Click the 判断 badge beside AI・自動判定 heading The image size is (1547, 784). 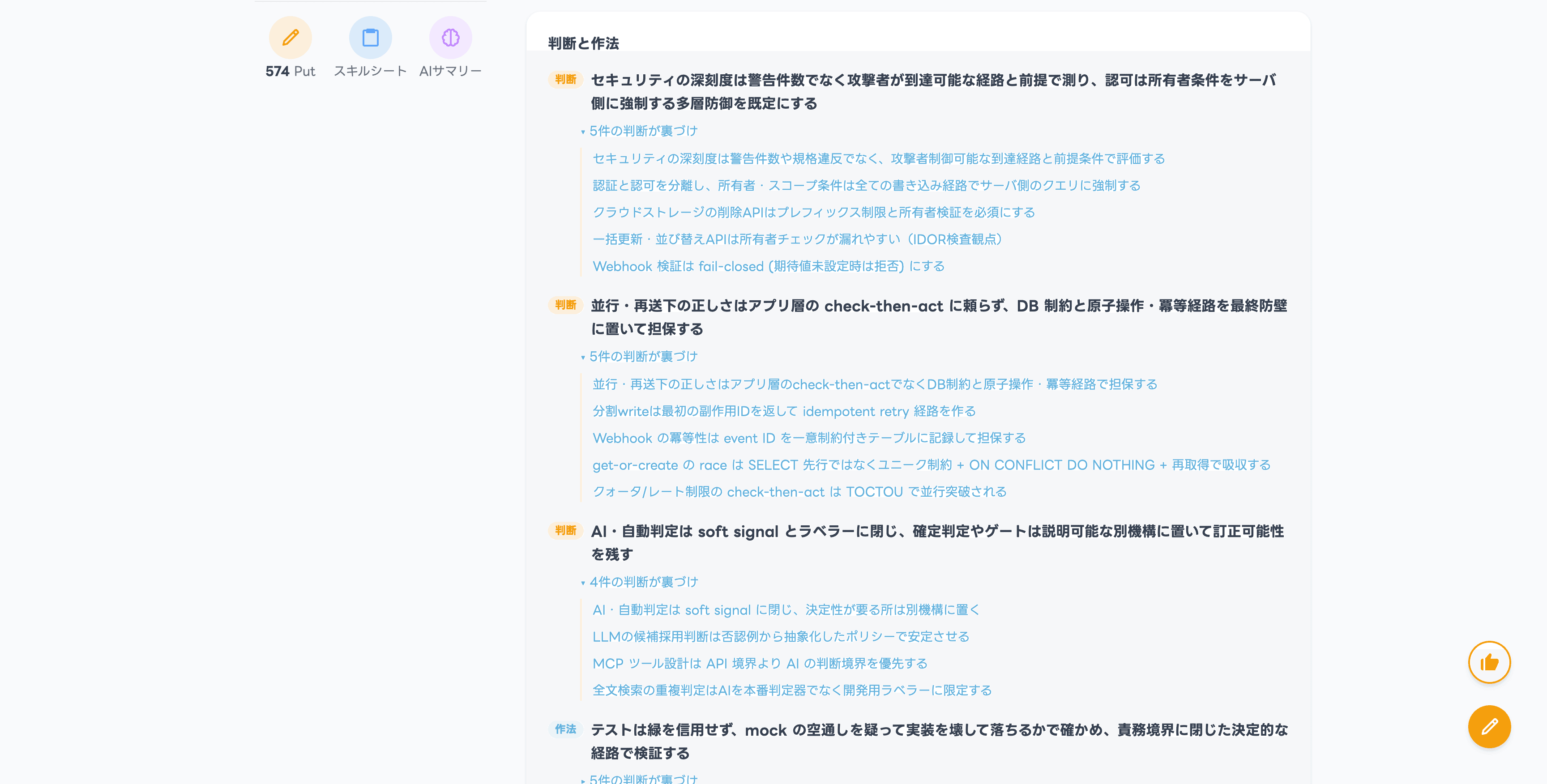click(565, 531)
